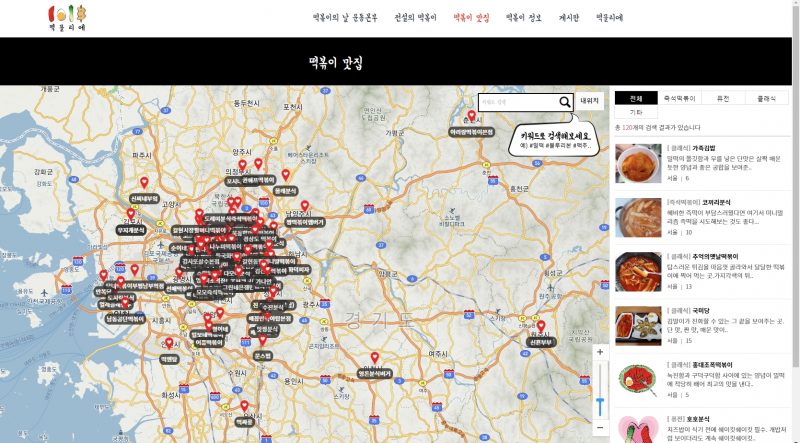This screenshot has width=800, height=443.
Task: Select the 전체 category tab
Action: pyautogui.click(x=636, y=99)
